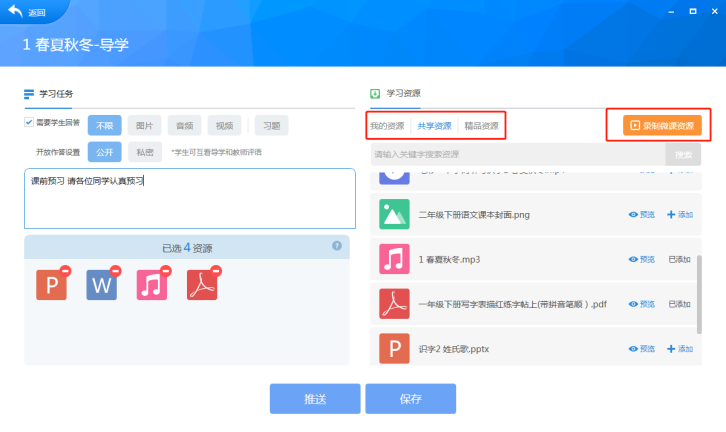726x432 pixels.
Task: Click the 返回 back arrow
Action: click(15, 11)
